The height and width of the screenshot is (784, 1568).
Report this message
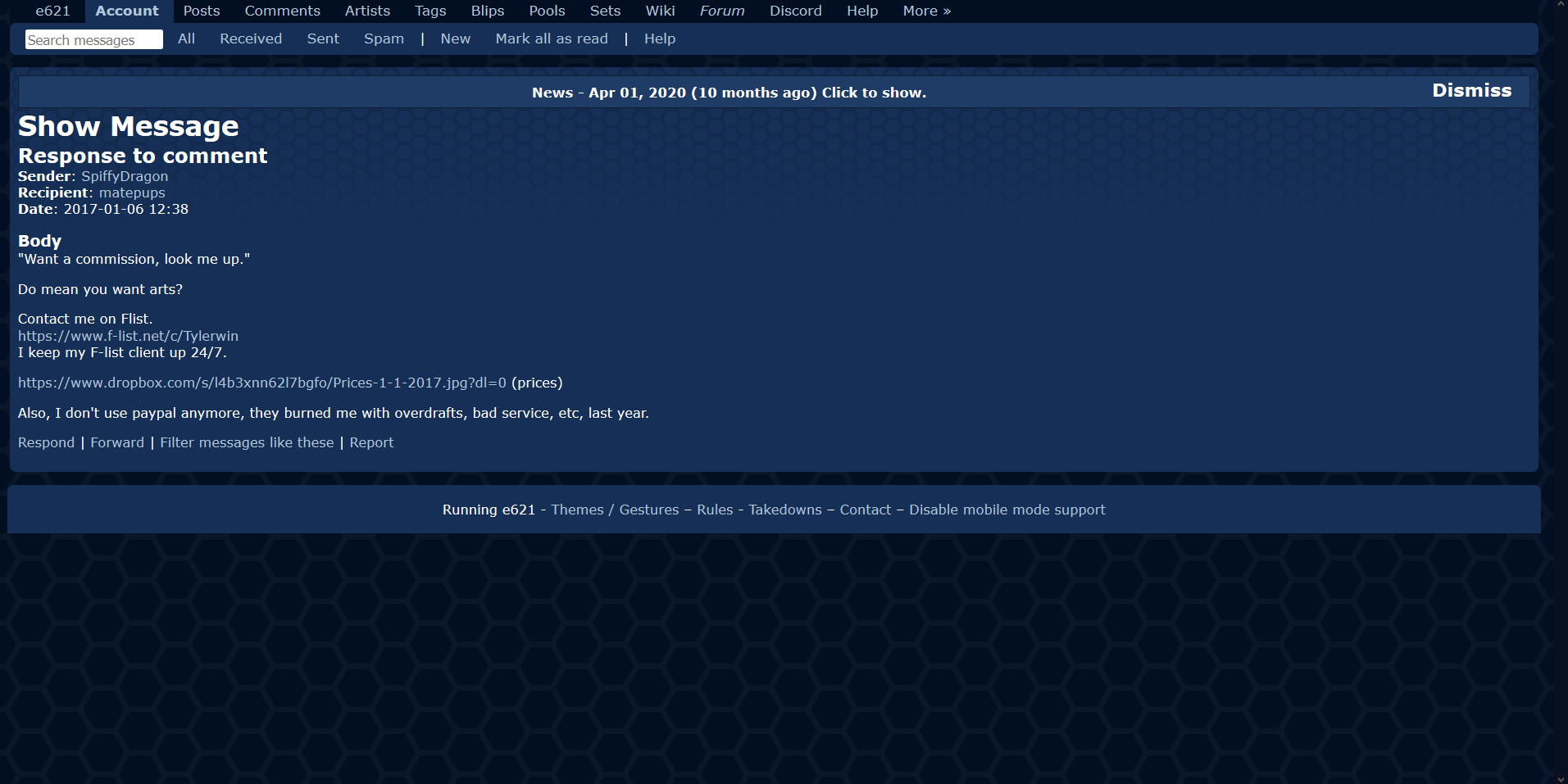coord(371,442)
